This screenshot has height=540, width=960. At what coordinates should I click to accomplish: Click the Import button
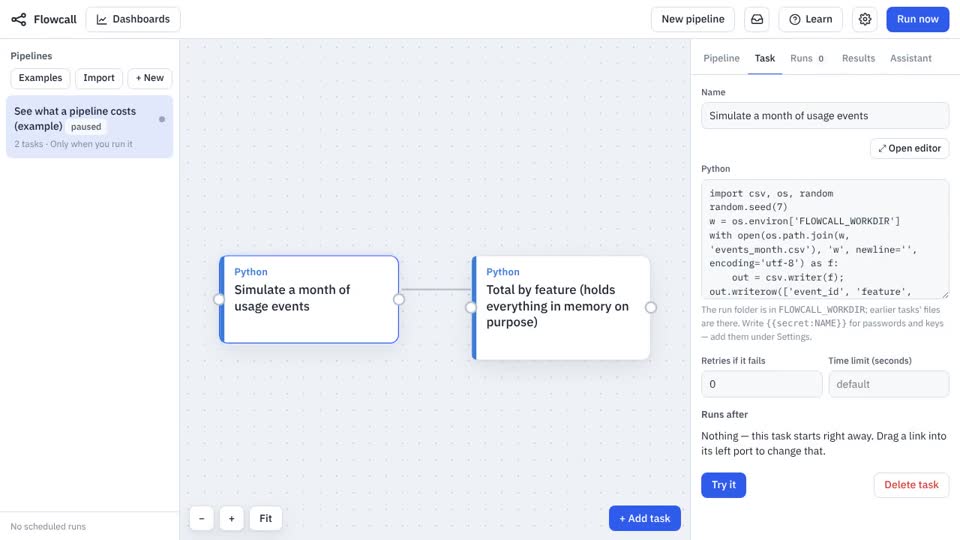[x=99, y=78]
